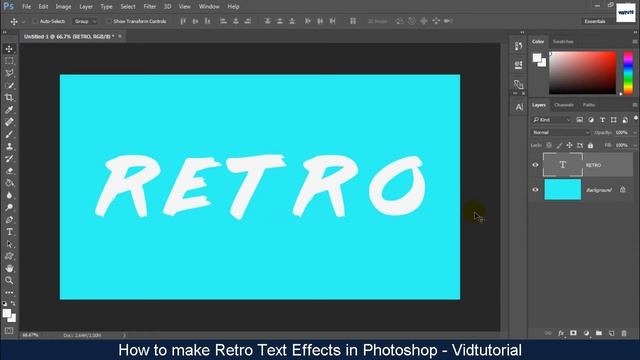Select the Eyedropper tool

click(x=9, y=110)
